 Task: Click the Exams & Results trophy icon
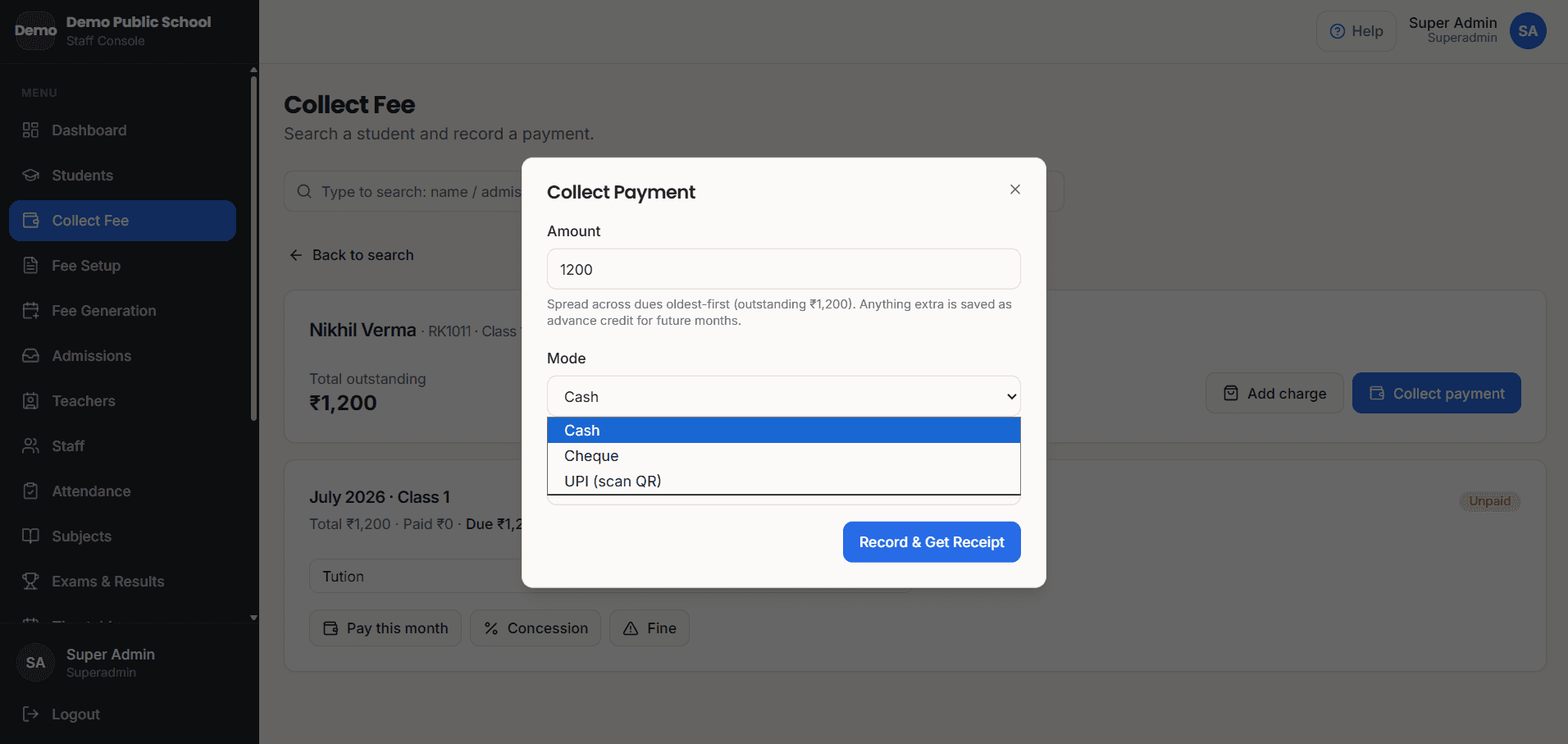[x=31, y=582]
